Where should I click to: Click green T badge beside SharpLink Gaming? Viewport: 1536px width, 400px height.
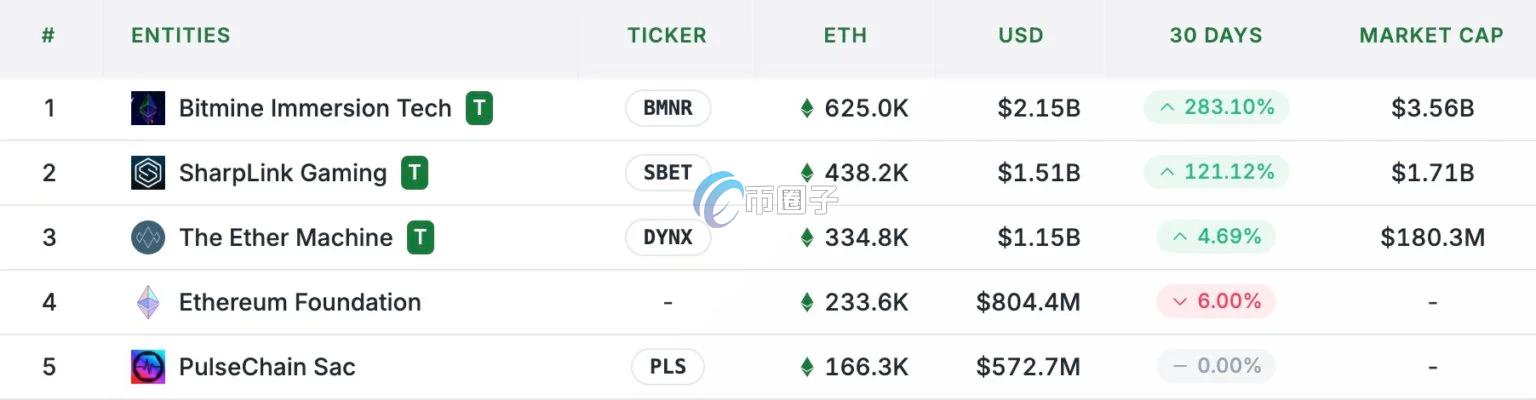(x=415, y=173)
